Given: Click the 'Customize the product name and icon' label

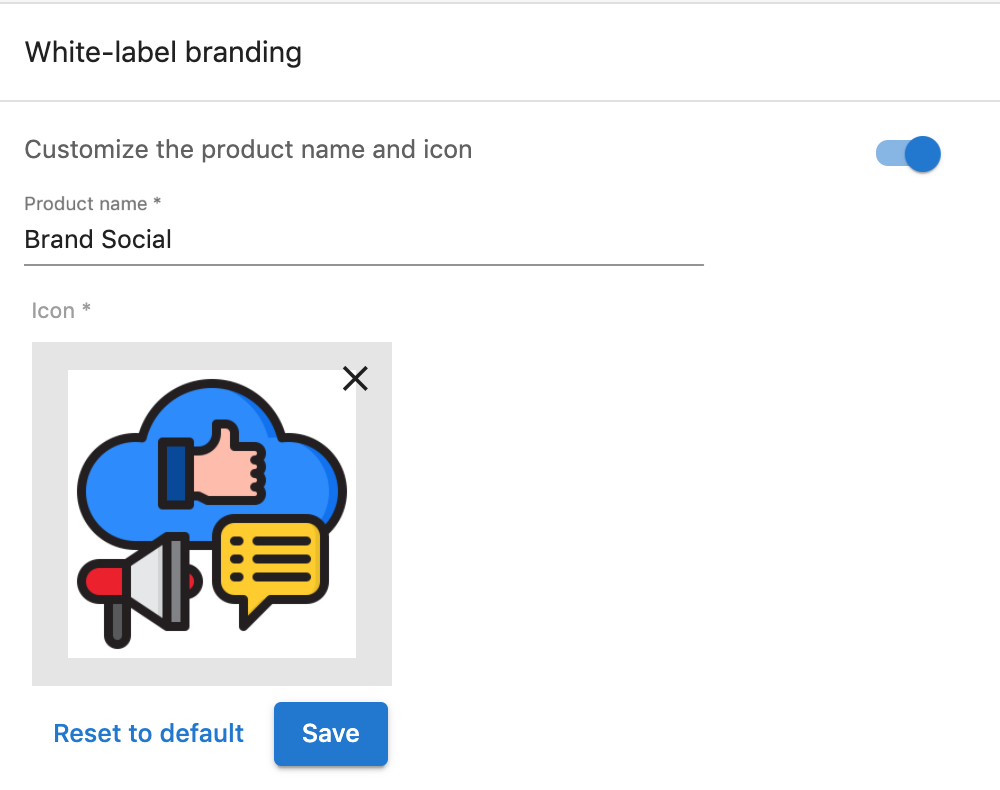Looking at the screenshot, I should point(248,150).
